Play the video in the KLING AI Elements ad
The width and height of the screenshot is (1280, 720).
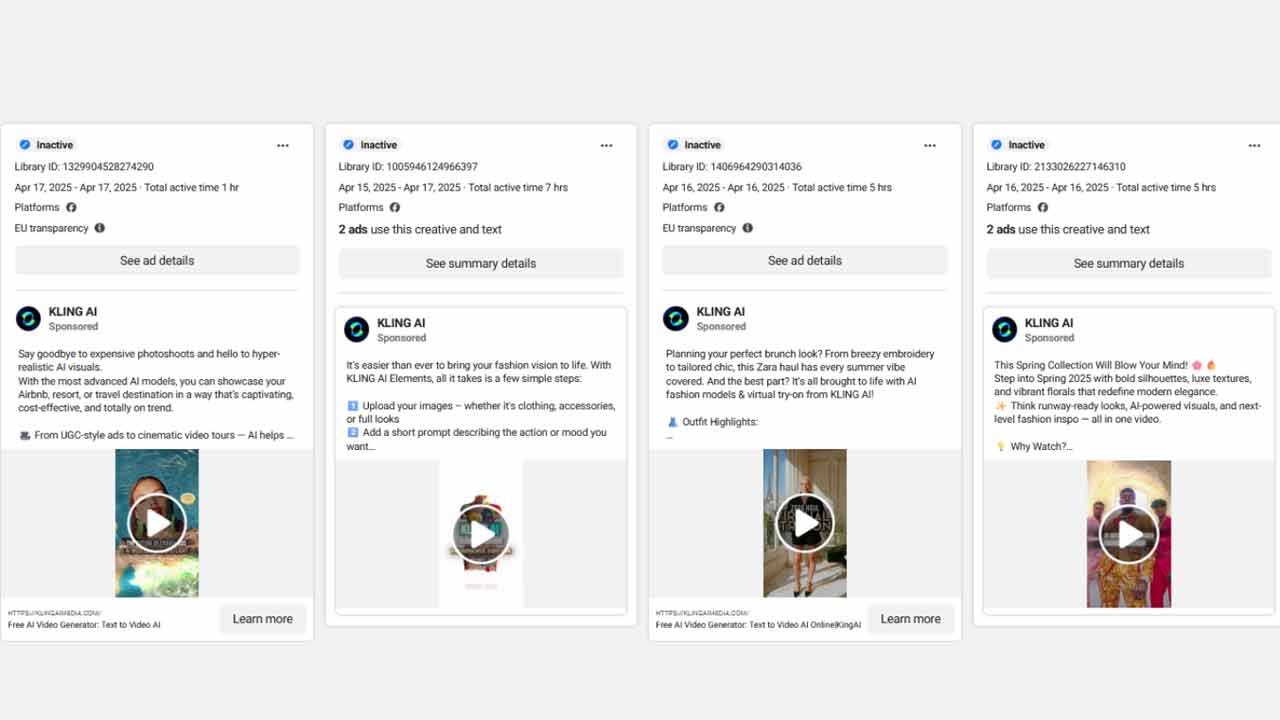[481, 535]
